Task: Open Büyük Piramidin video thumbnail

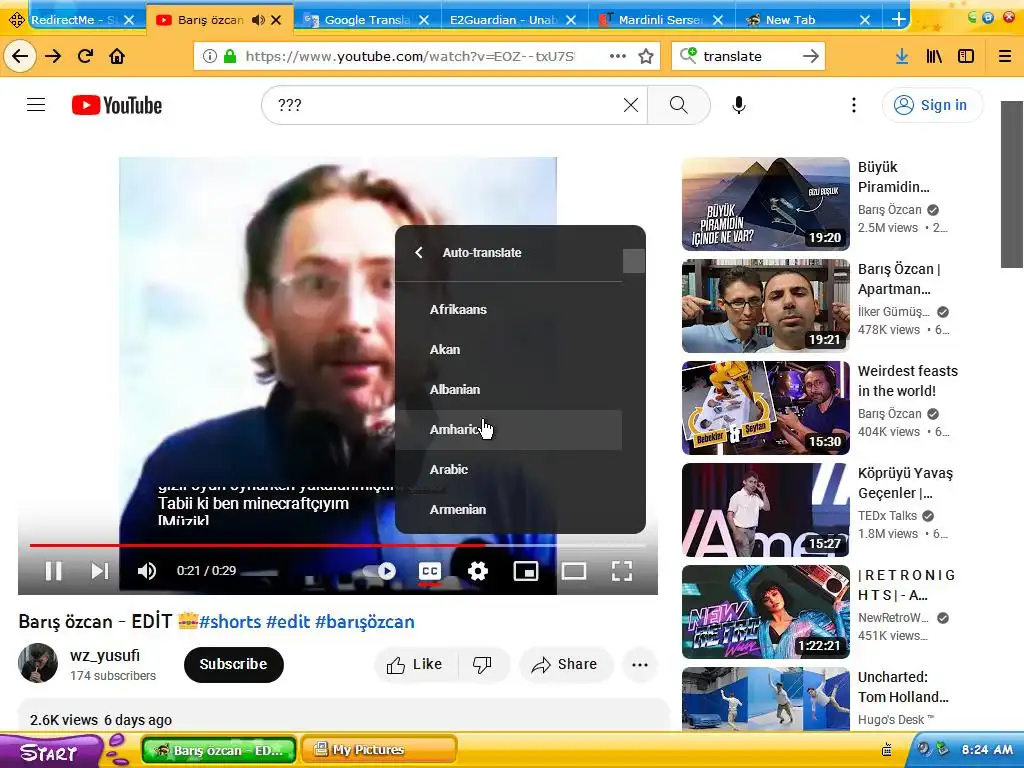Action: pos(765,204)
